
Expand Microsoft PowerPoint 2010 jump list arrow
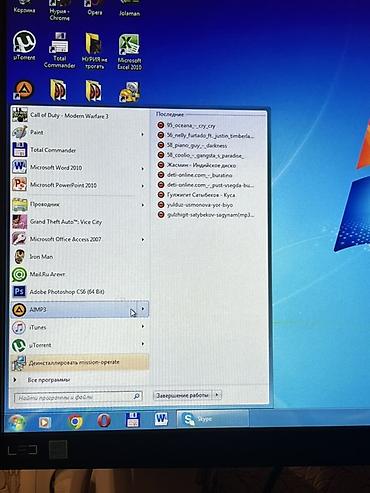(x=143, y=186)
